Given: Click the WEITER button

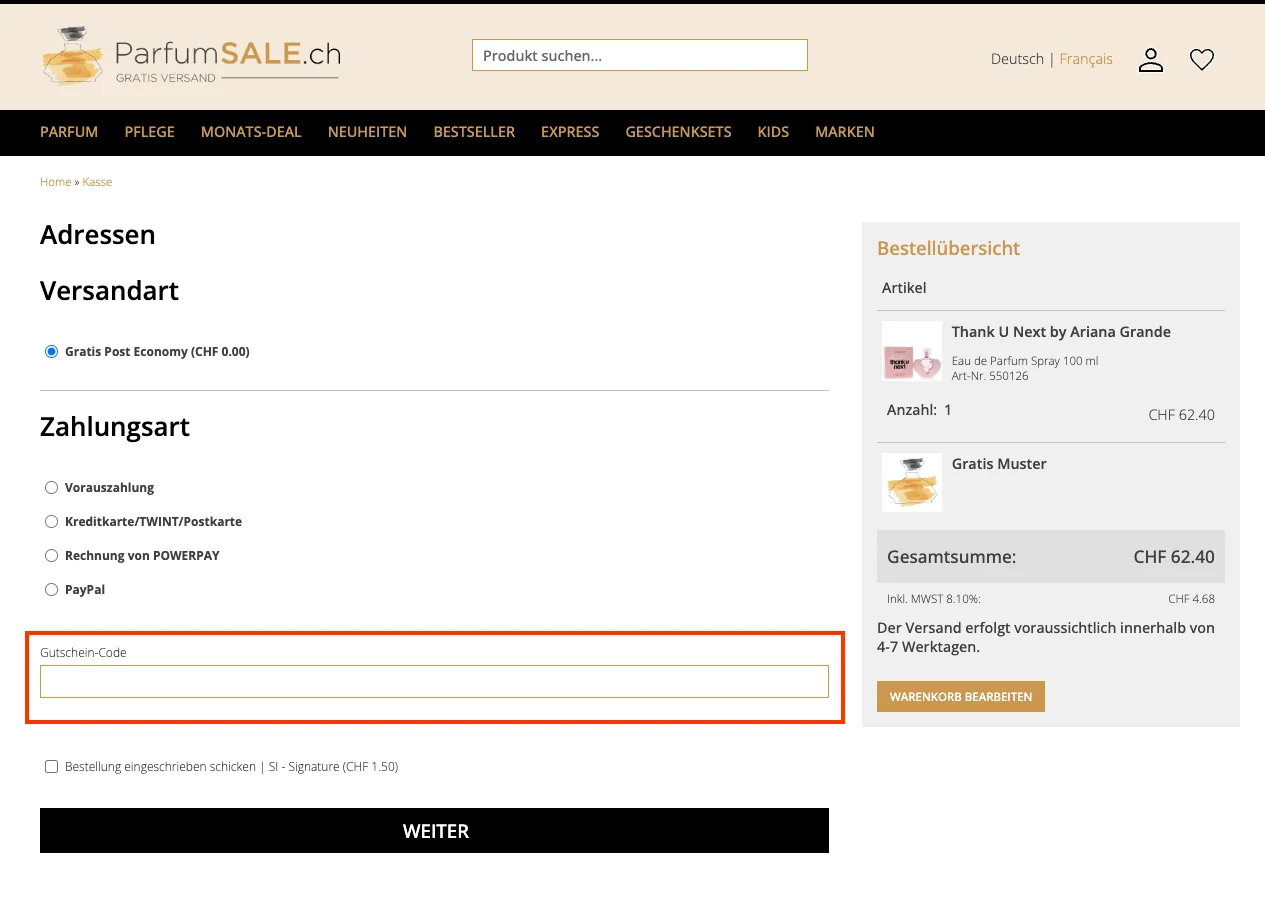Looking at the screenshot, I should point(434,831).
